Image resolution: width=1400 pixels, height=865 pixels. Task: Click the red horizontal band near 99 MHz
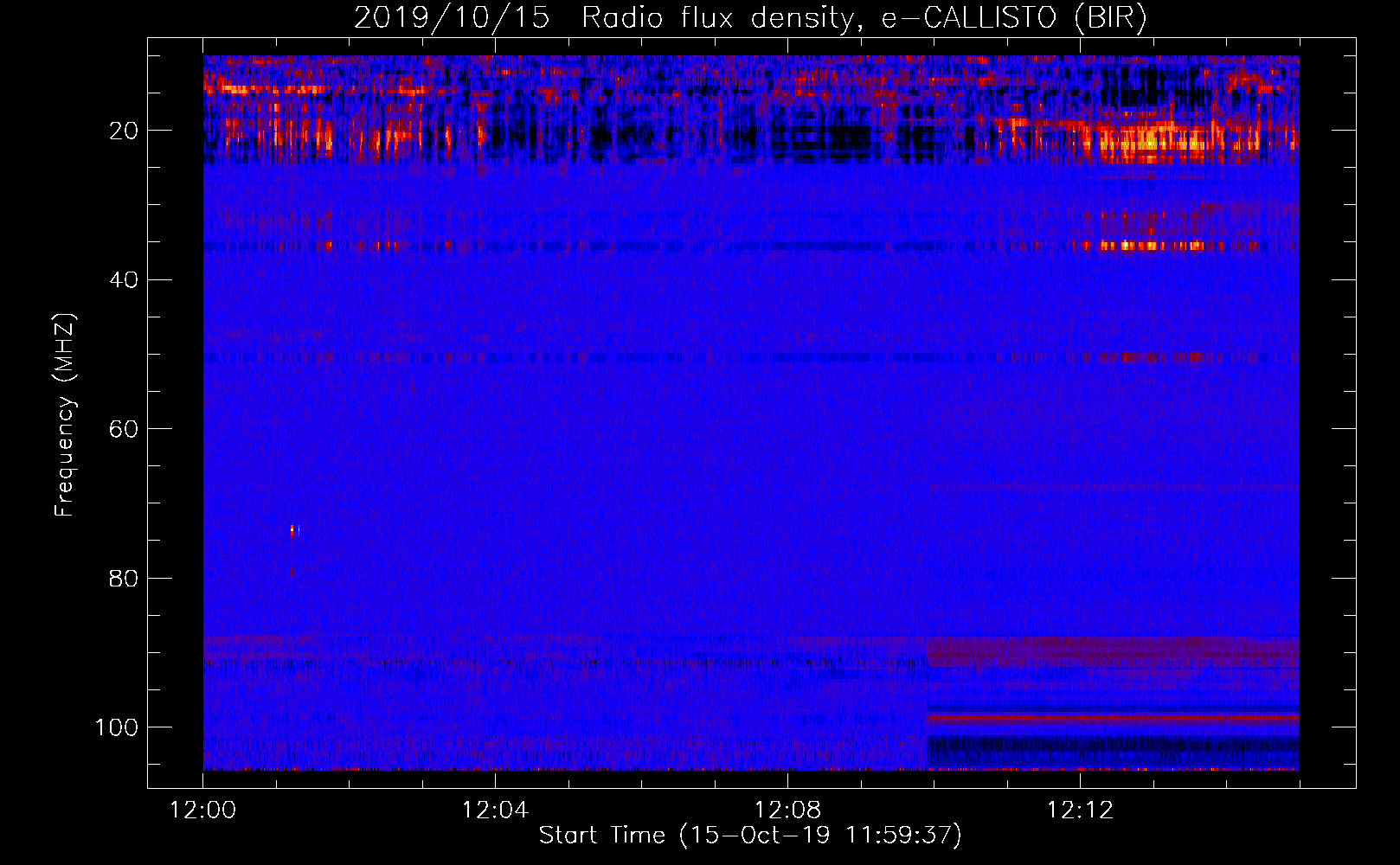click(1113, 718)
